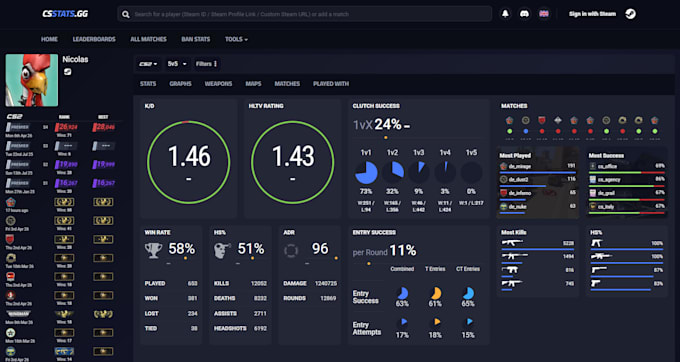
Task: Switch to the Matches tab
Action: click(x=287, y=84)
